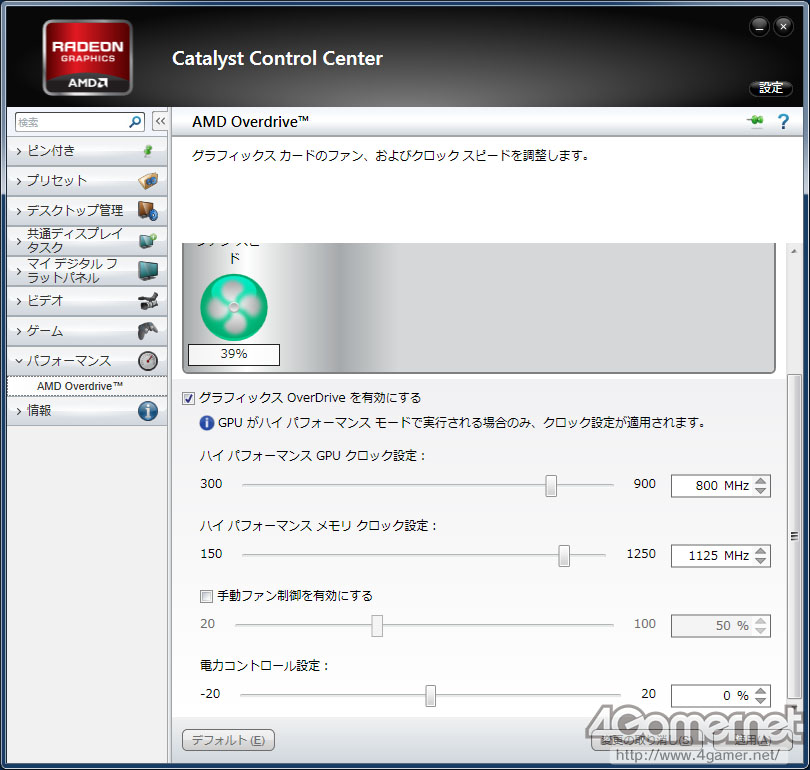Expand the ビデオ section

87,301
